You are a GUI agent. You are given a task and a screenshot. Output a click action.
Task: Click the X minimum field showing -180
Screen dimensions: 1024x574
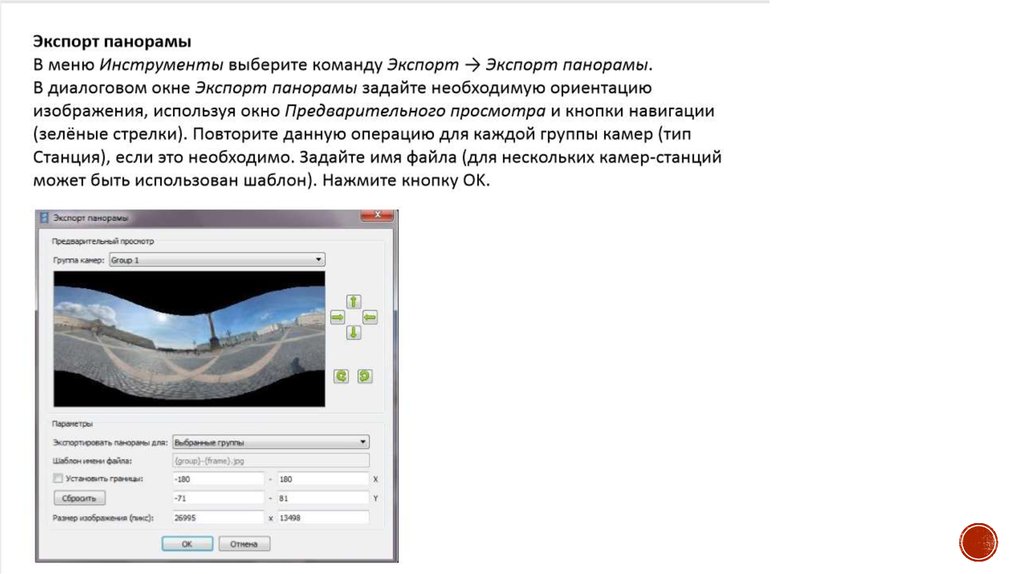pos(217,479)
